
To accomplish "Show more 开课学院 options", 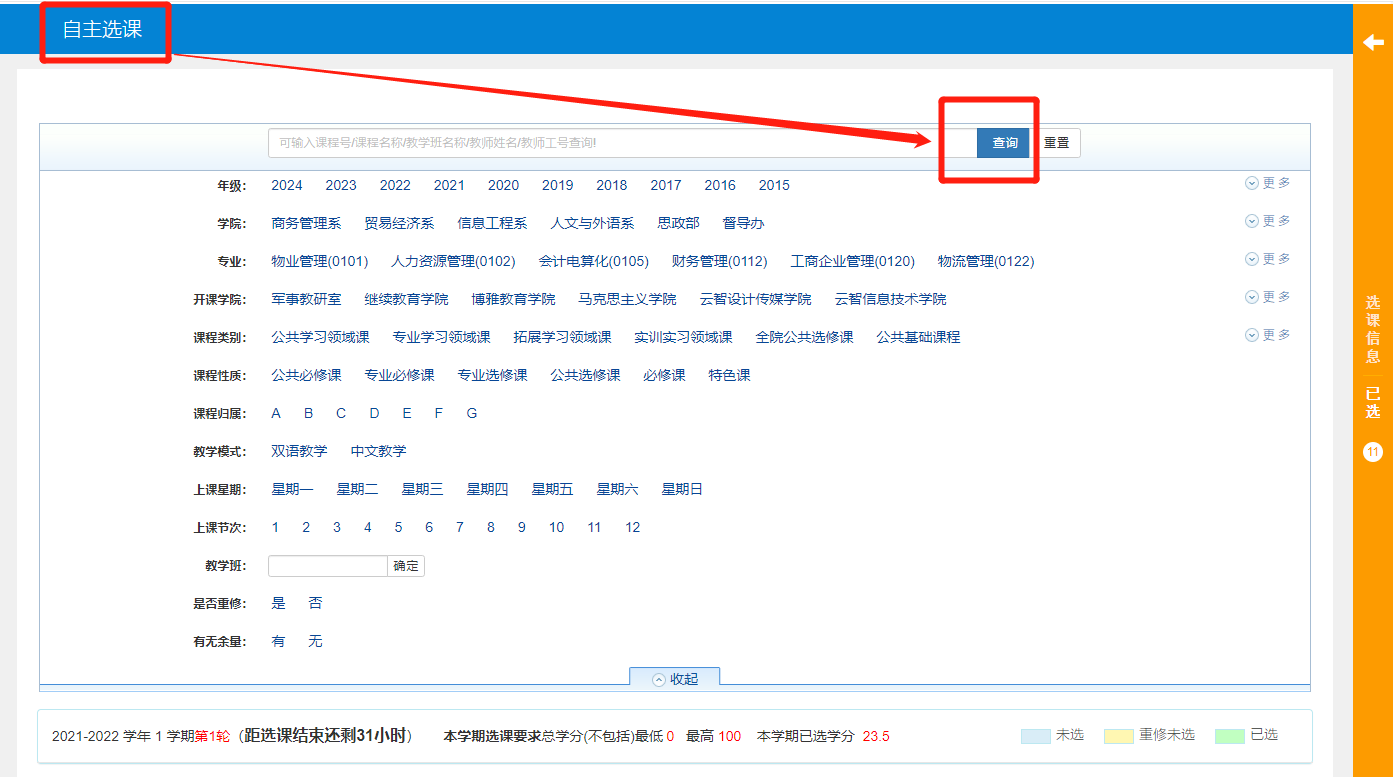I will click(1267, 297).
